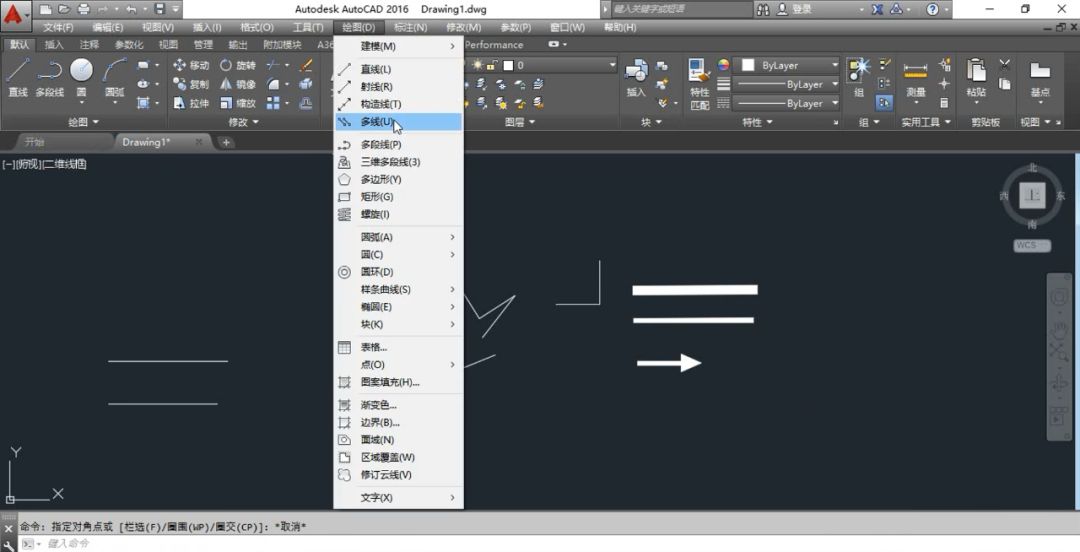Open the WCS coordinate system dropdown
Image resolution: width=1080 pixels, height=552 pixels.
1032,245
